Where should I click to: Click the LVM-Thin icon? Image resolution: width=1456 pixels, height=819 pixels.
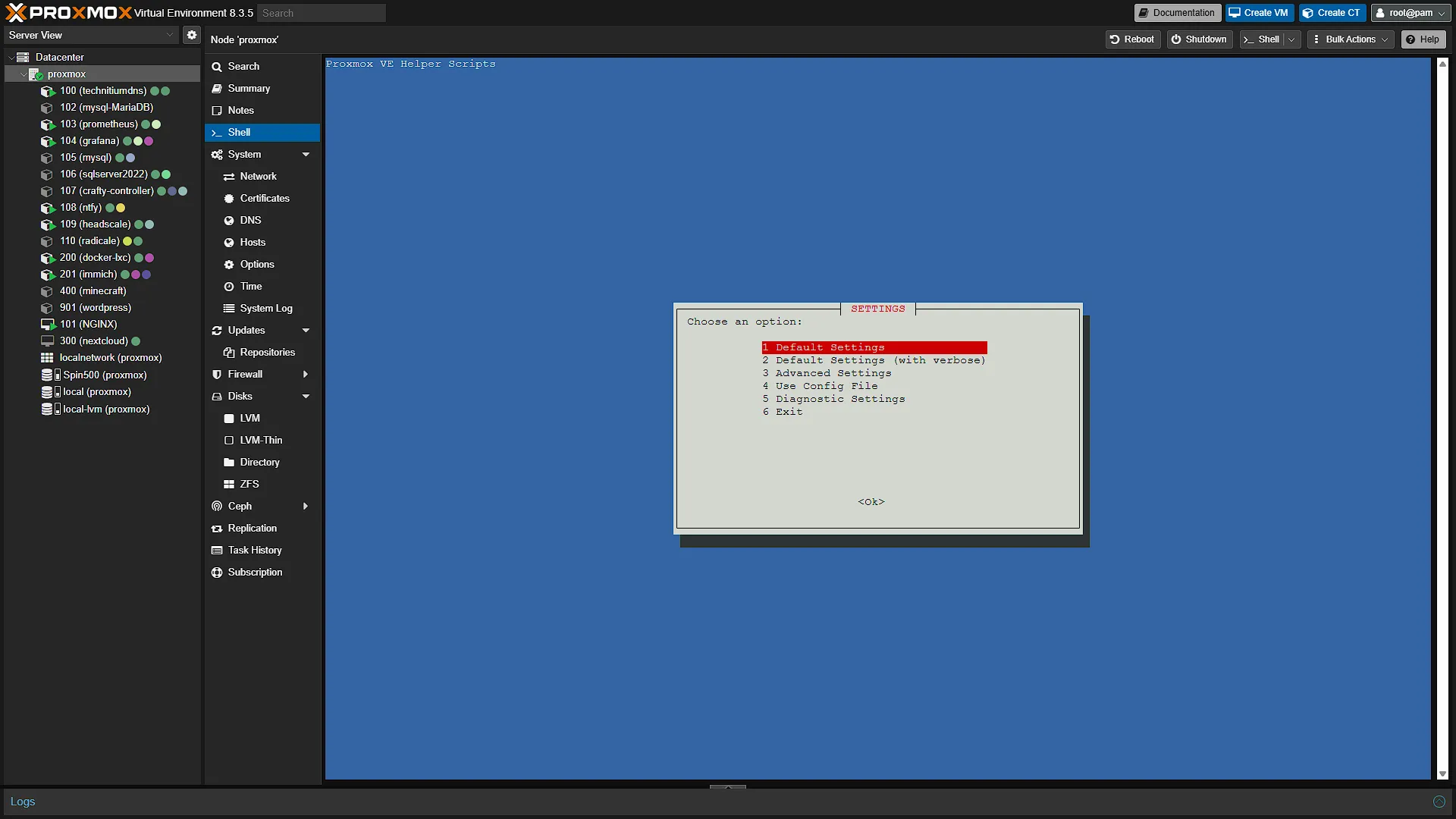[x=229, y=441]
